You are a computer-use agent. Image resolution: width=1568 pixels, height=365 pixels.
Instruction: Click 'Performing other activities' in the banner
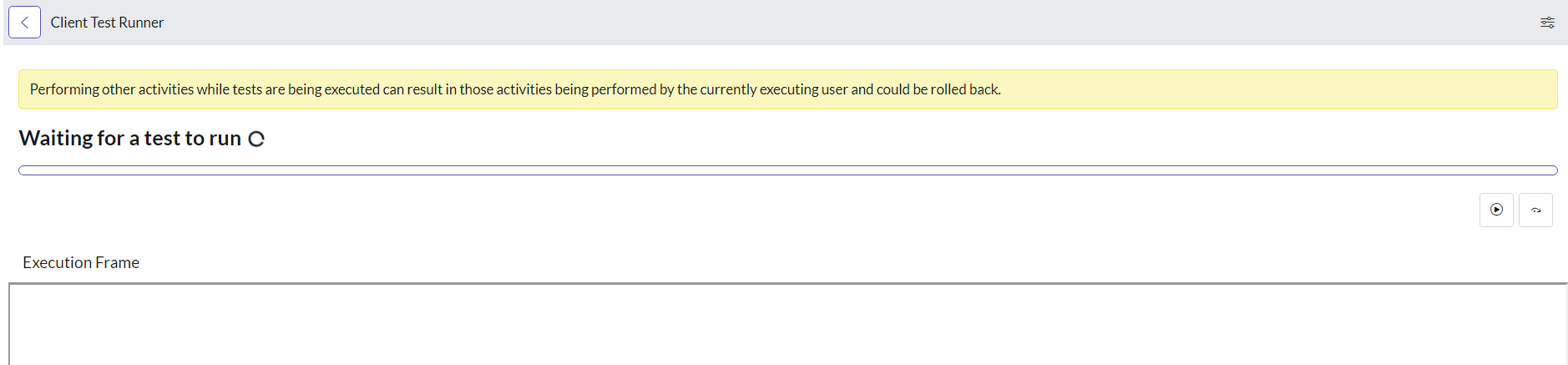click(x=112, y=89)
